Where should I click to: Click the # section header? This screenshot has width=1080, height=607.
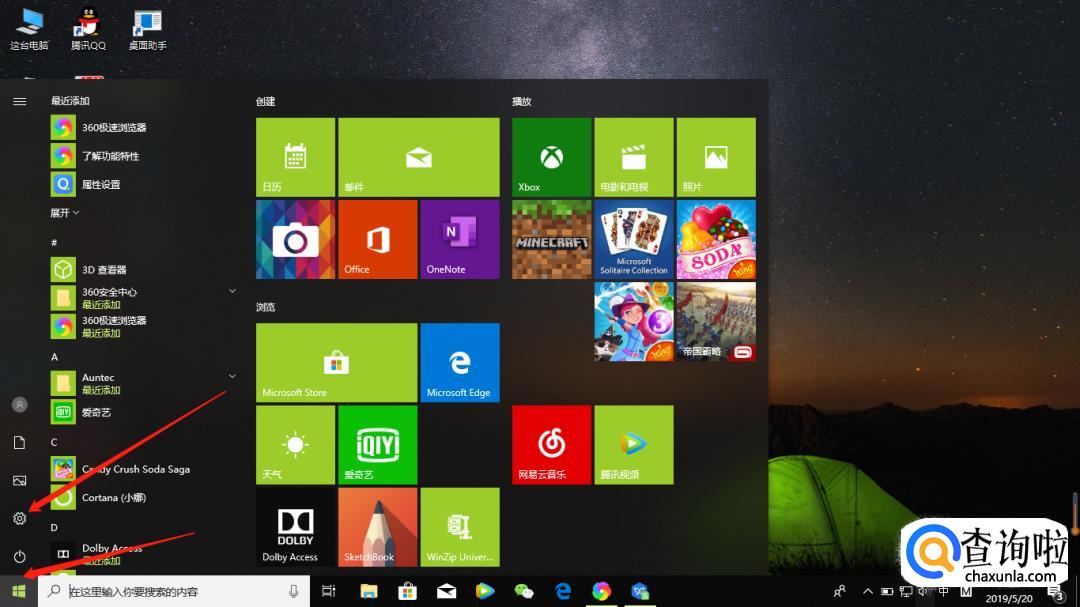pyautogui.click(x=54, y=243)
